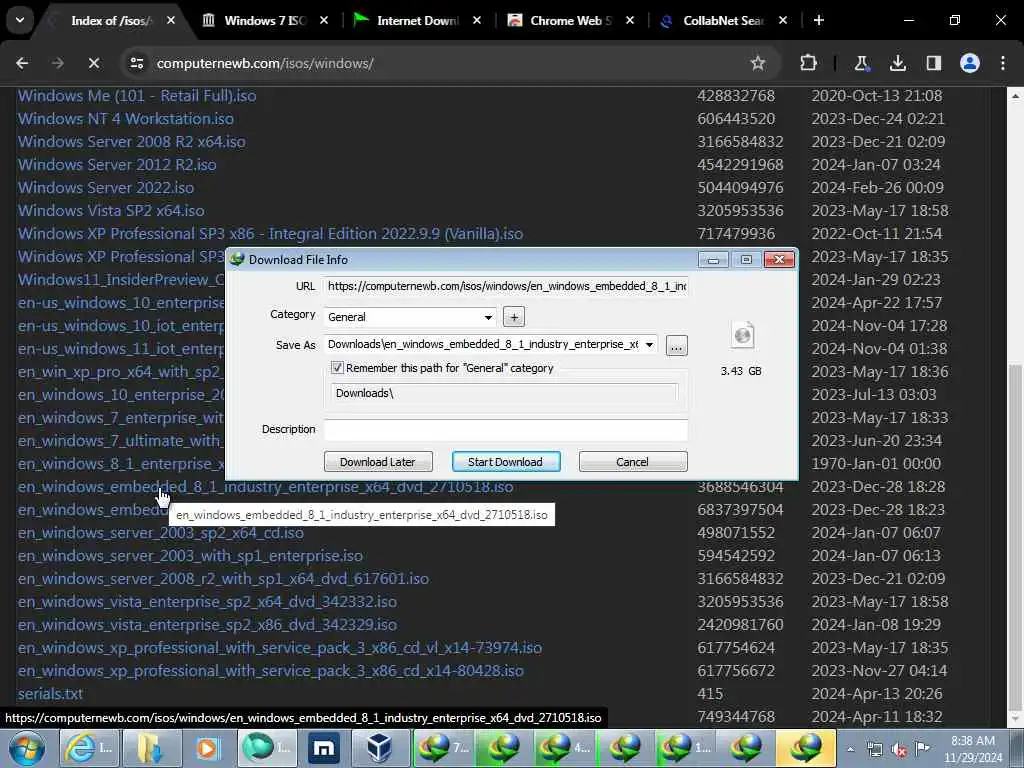Click the Download Later button

point(378,462)
